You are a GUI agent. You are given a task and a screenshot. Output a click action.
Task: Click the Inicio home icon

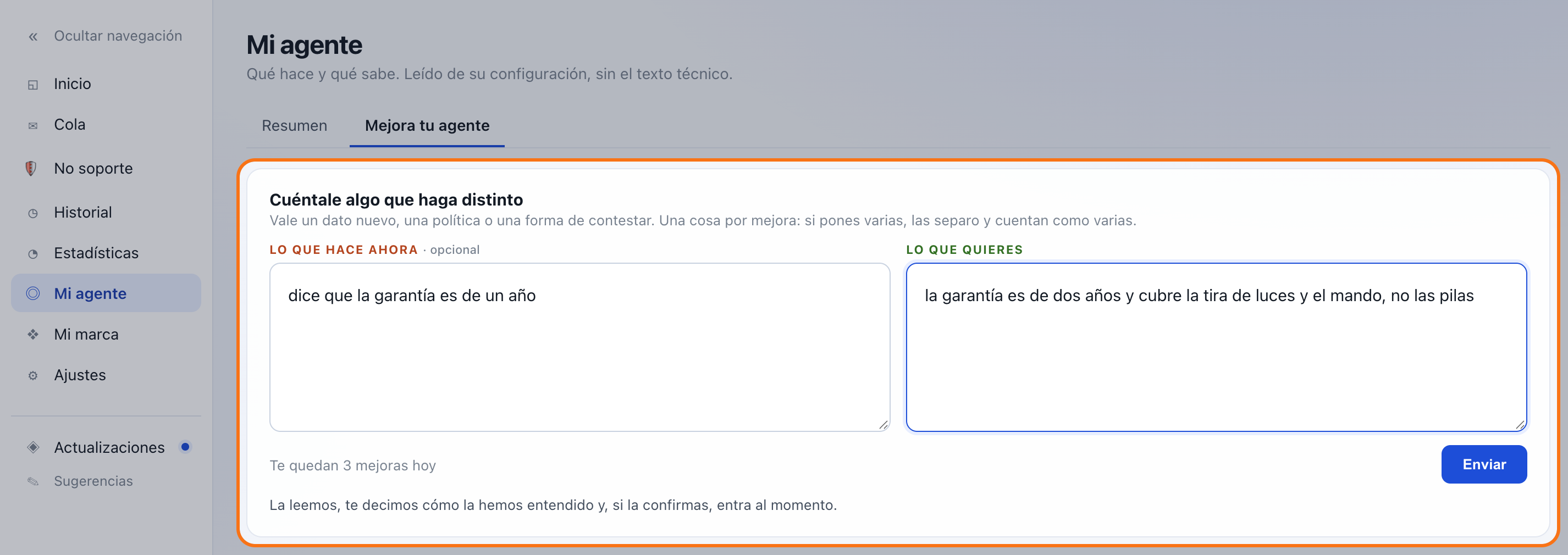(x=33, y=85)
